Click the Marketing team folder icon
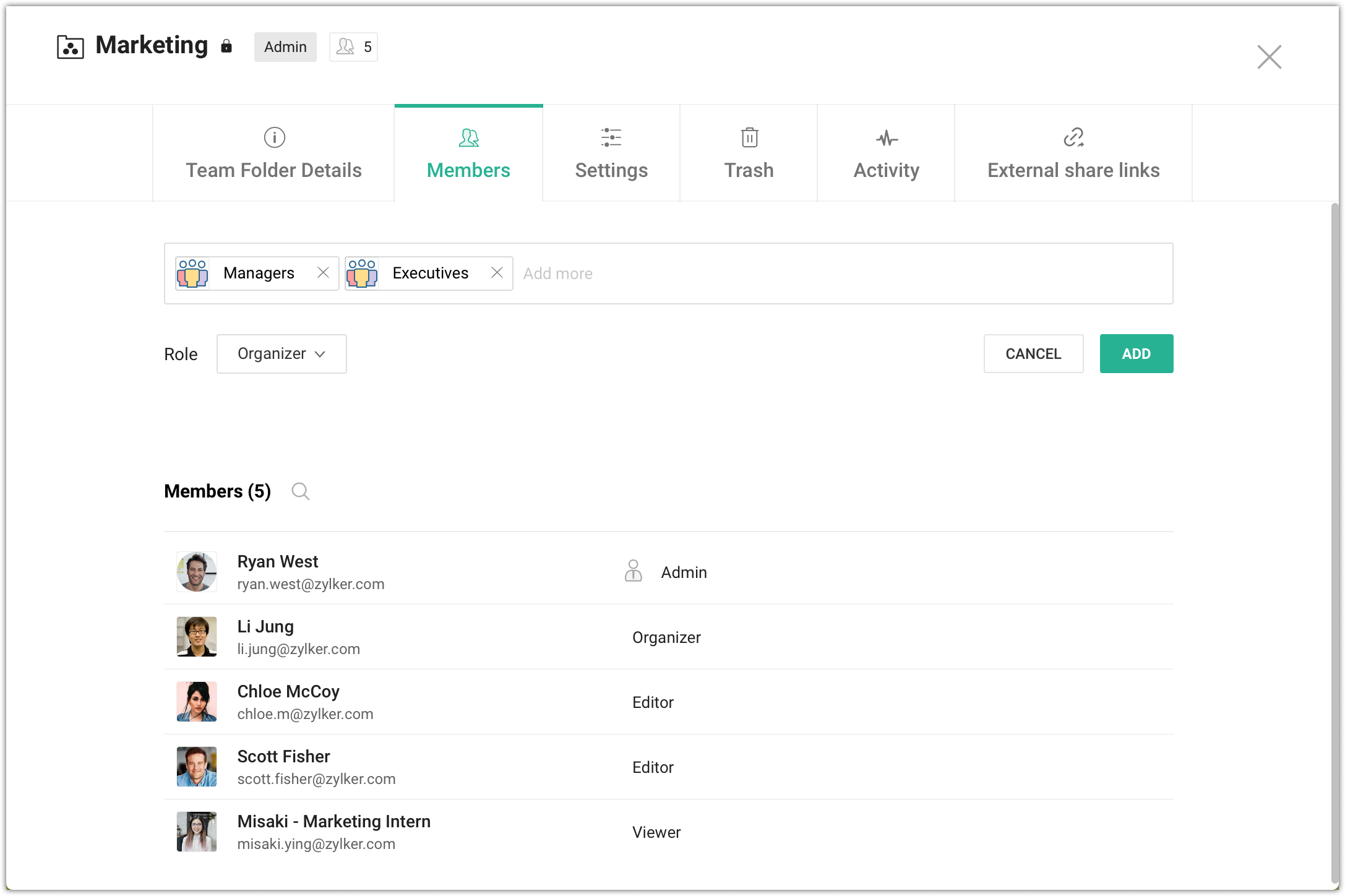1345x896 pixels. (x=71, y=47)
